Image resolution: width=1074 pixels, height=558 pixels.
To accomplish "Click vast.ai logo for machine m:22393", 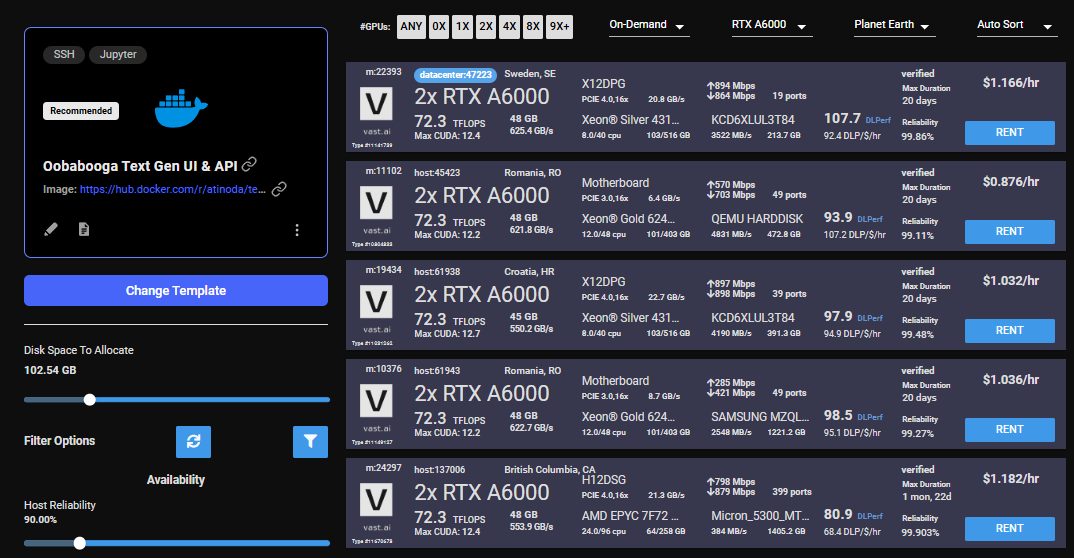I will 376,105.
